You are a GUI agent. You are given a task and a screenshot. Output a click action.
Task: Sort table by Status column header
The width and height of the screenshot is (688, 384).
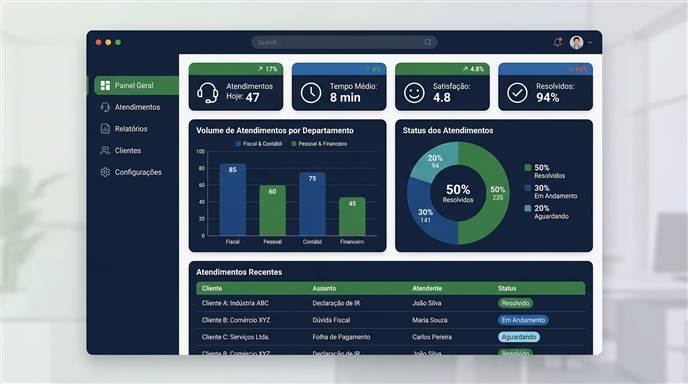click(x=507, y=288)
